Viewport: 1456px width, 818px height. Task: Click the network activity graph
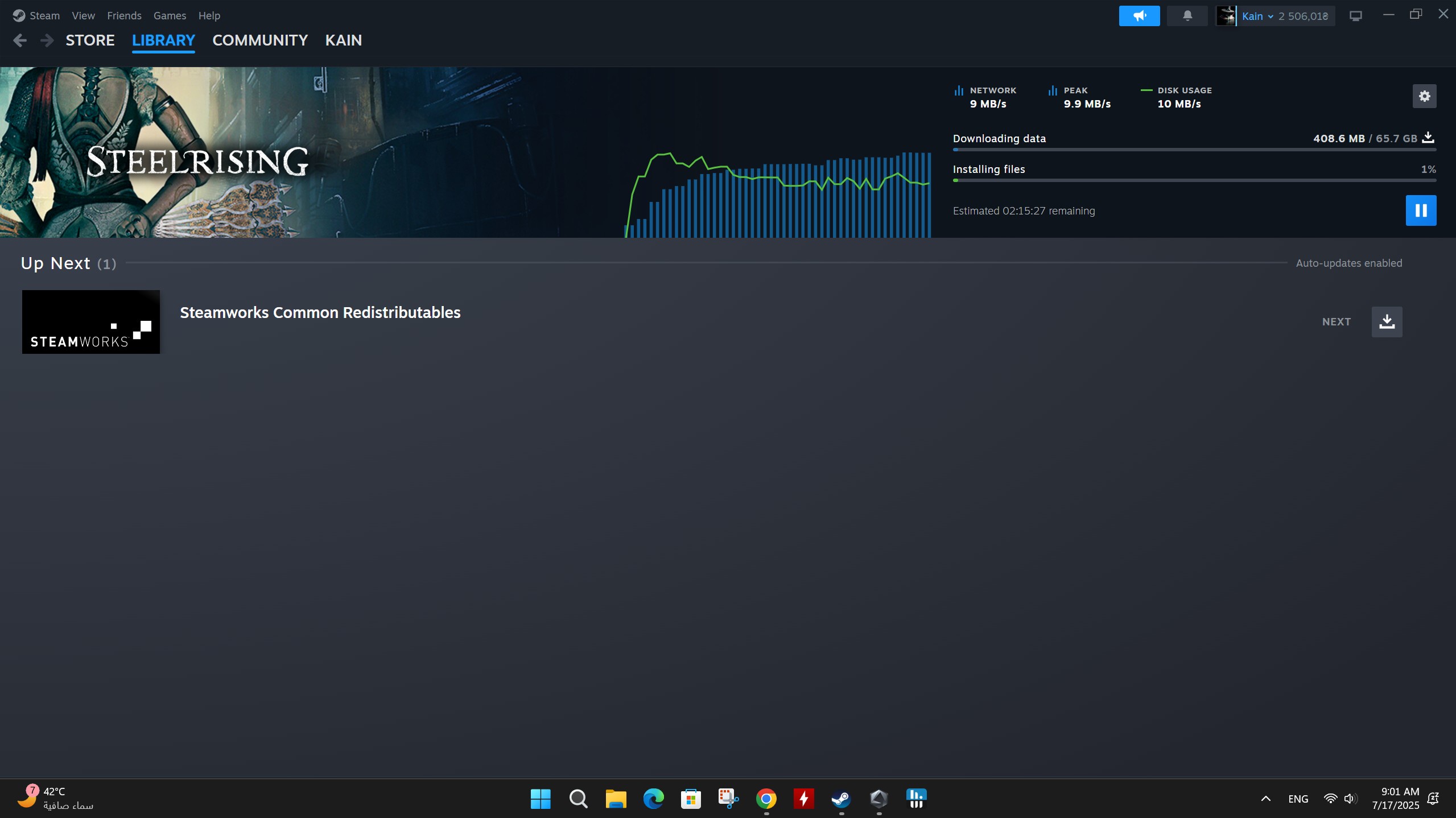pyautogui.click(x=778, y=194)
